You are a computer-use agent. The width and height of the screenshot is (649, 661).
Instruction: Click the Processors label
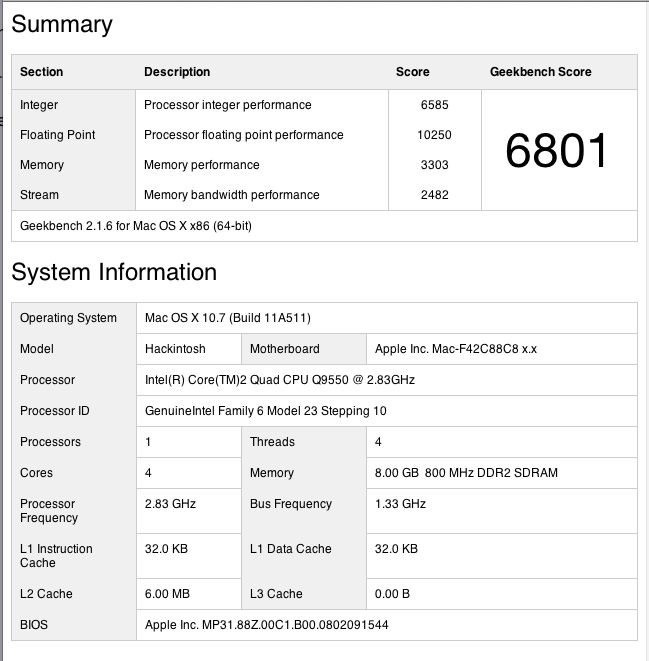pos(50,442)
